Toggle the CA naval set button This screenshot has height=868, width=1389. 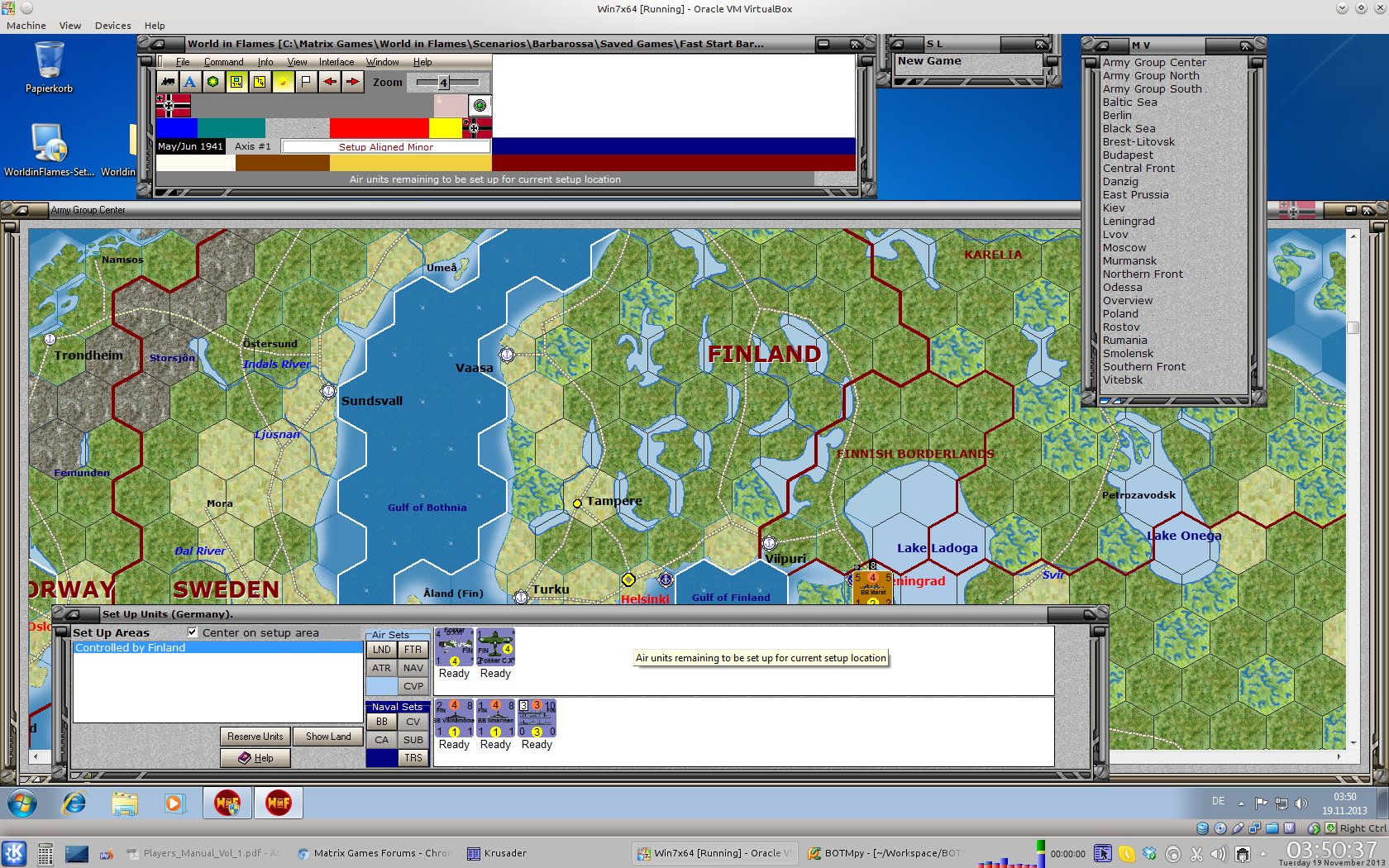point(381,740)
